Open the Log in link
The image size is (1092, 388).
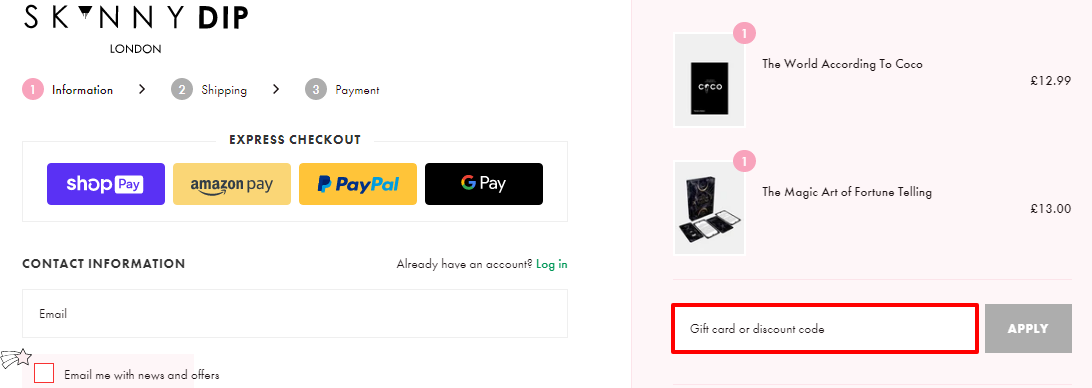tap(552, 264)
